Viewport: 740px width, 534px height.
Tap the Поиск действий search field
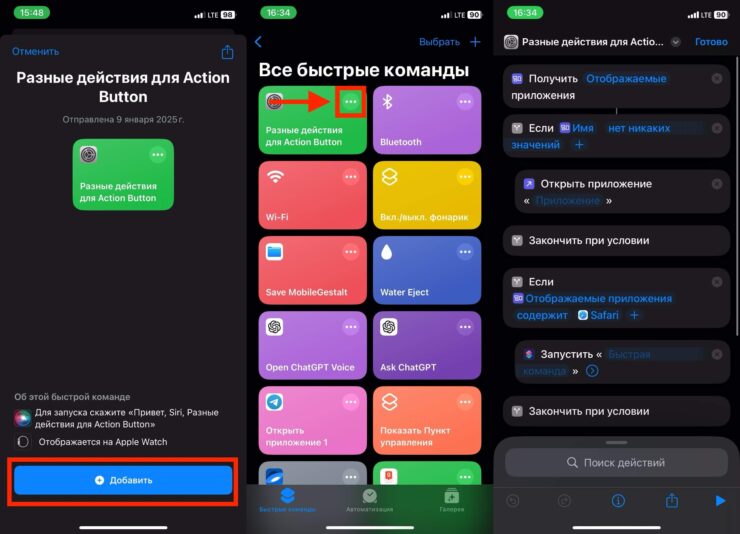pos(615,462)
